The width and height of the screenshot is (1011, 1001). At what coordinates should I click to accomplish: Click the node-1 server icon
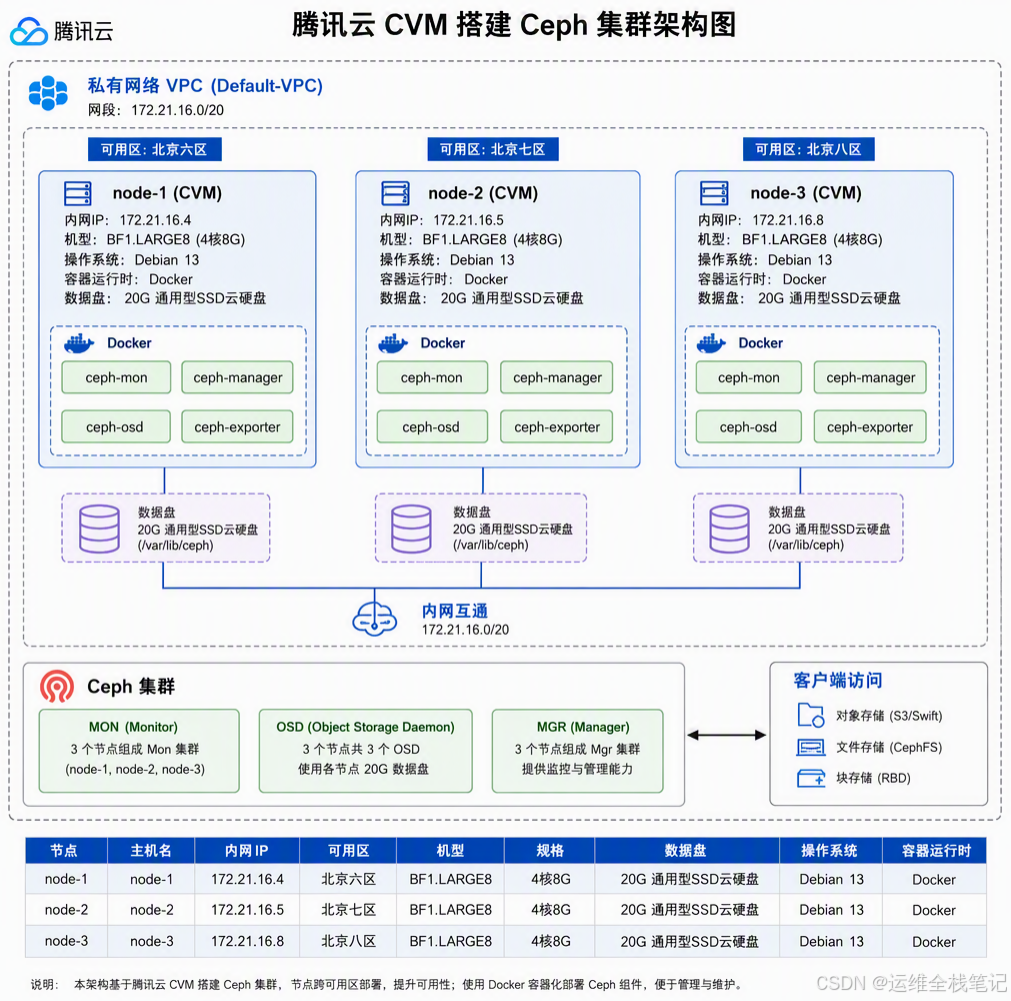[x=77, y=193]
